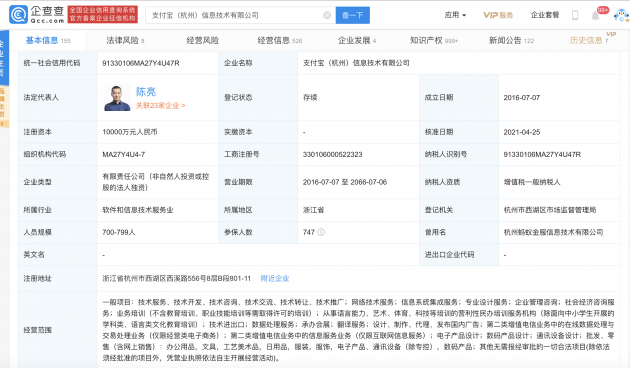The image size is (630, 368).
Task: Click the 法定代表人 label cell
Action: tap(57, 98)
